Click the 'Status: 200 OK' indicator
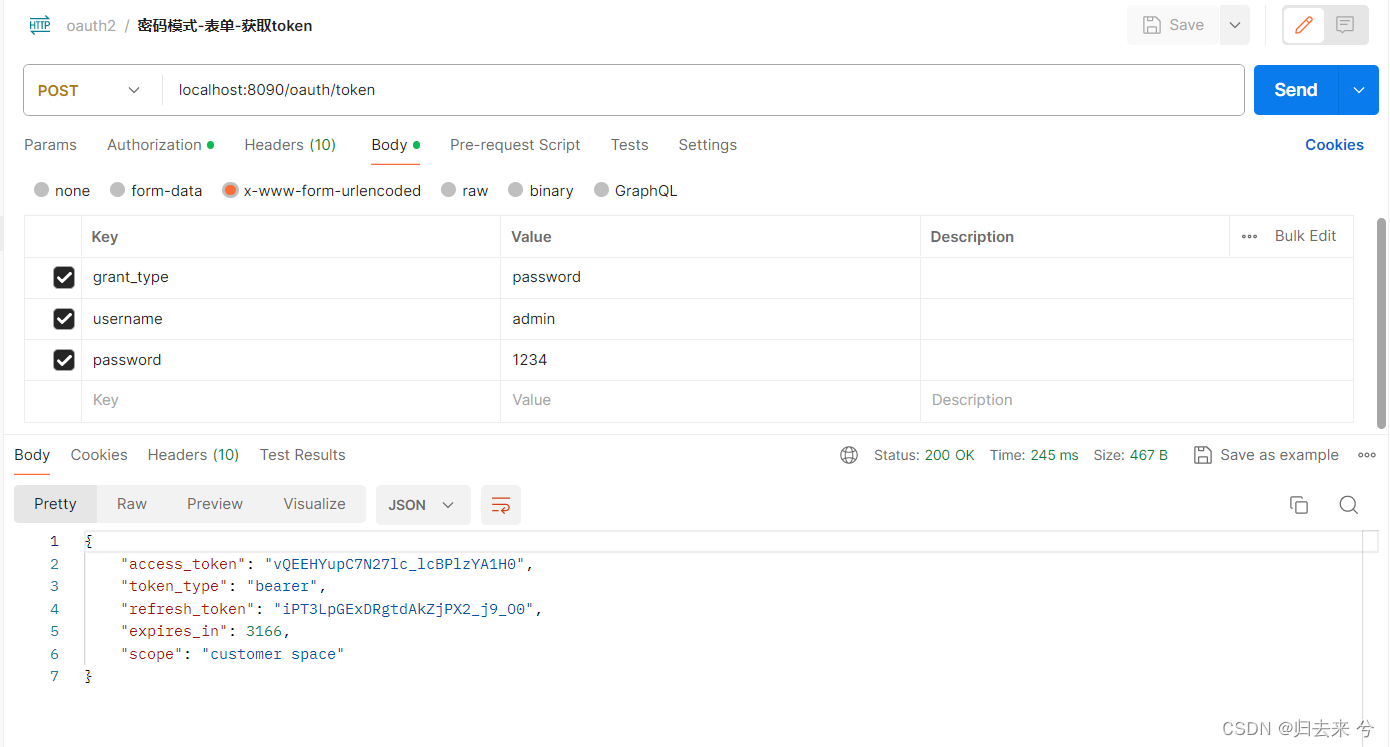1390x747 pixels. 924,455
